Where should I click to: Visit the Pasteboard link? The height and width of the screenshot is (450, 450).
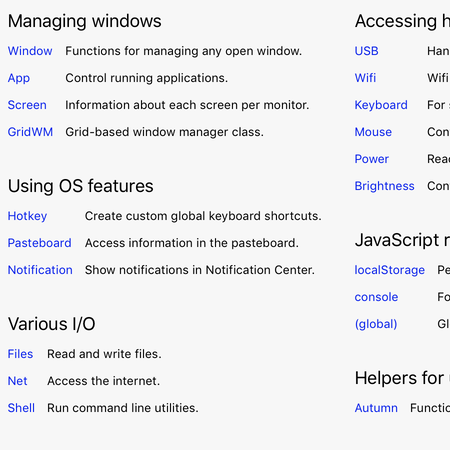[39, 243]
